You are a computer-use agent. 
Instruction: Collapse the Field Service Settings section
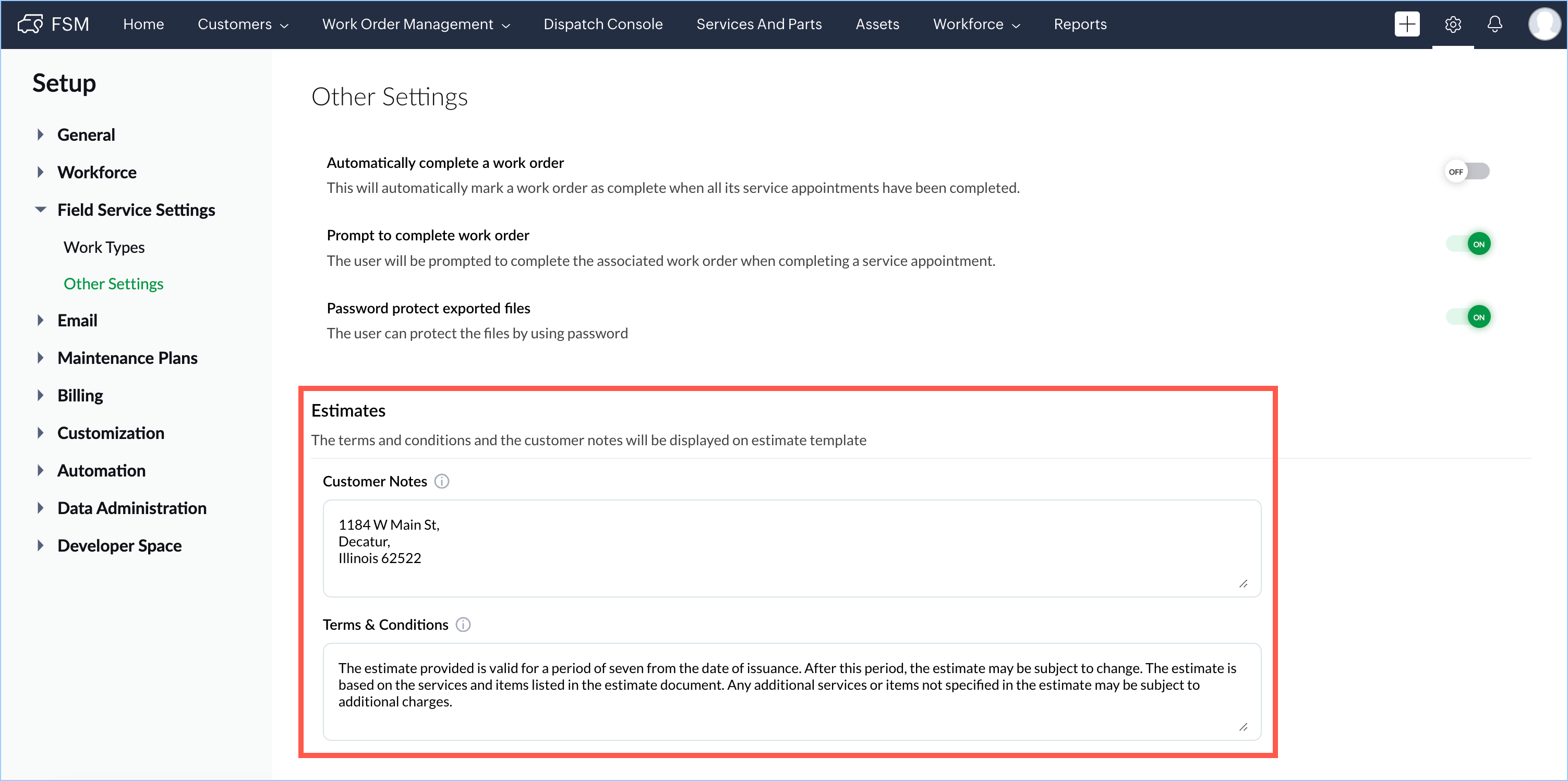point(40,209)
